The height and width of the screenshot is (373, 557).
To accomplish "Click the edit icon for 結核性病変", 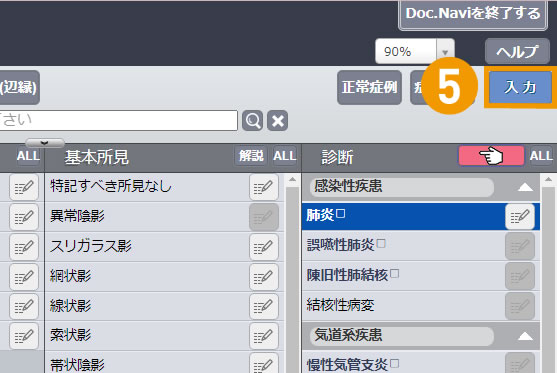I will [520, 306].
